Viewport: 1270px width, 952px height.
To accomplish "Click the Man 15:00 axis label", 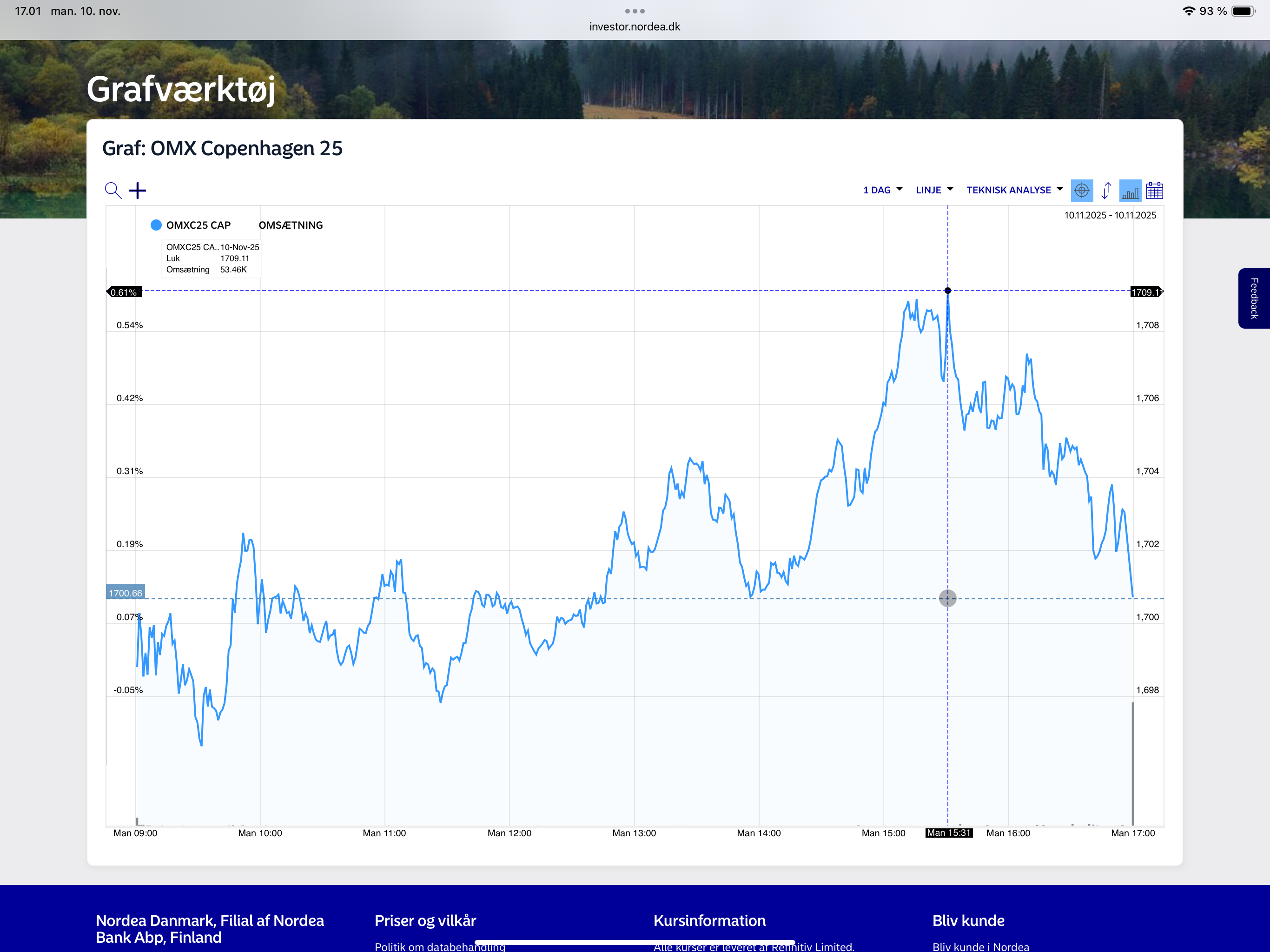I will tap(884, 833).
